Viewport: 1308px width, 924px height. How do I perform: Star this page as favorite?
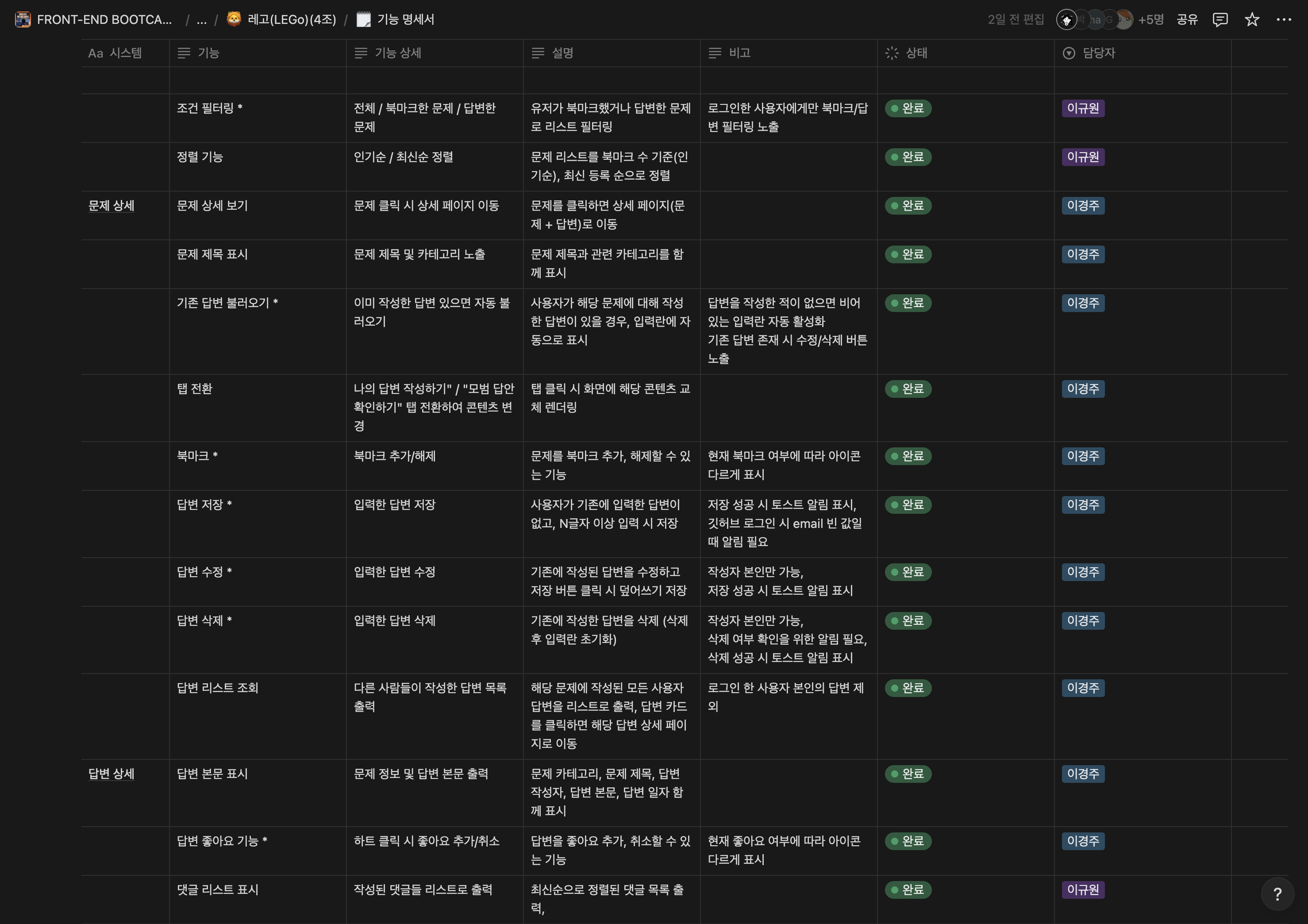click(x=1252, y=20)
